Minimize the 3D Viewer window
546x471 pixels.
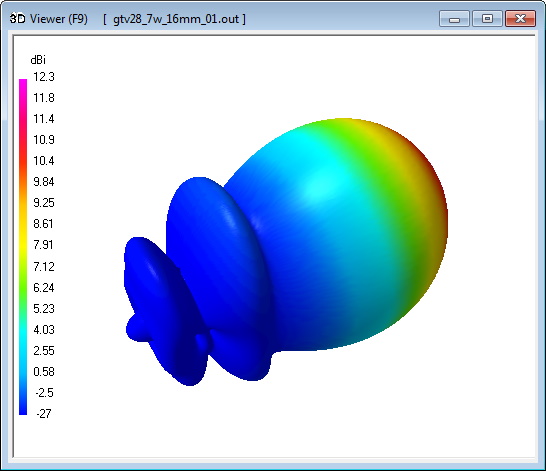(454, 18)
